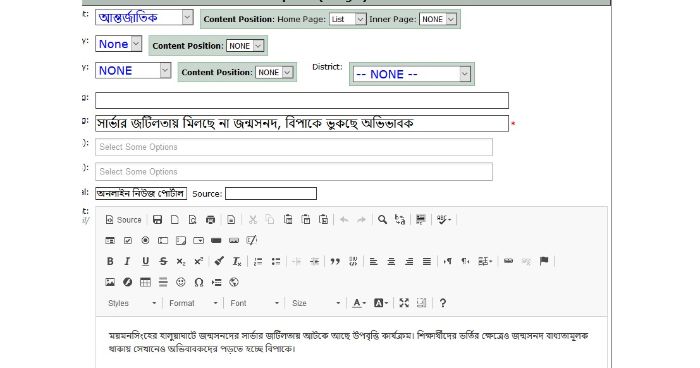
Task: Insert an anchor with the flag icon
Action: click(544, 262)
